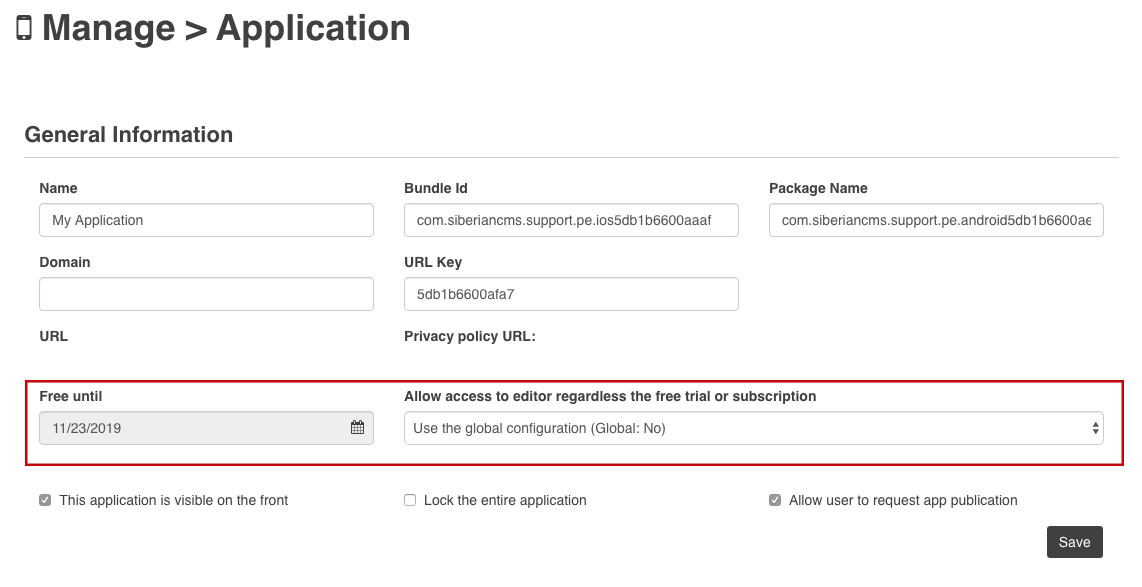Click the empty Domain field
The image size is (1142, 587).
[206, 294]
